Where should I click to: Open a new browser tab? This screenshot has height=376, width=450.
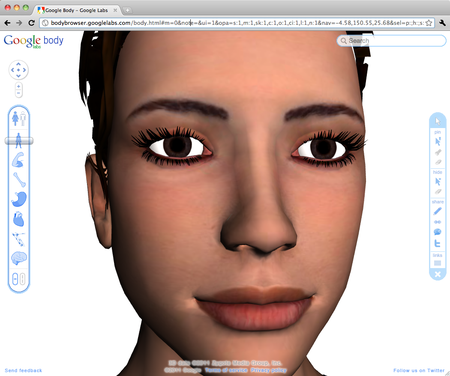click(x=127, y=11)
